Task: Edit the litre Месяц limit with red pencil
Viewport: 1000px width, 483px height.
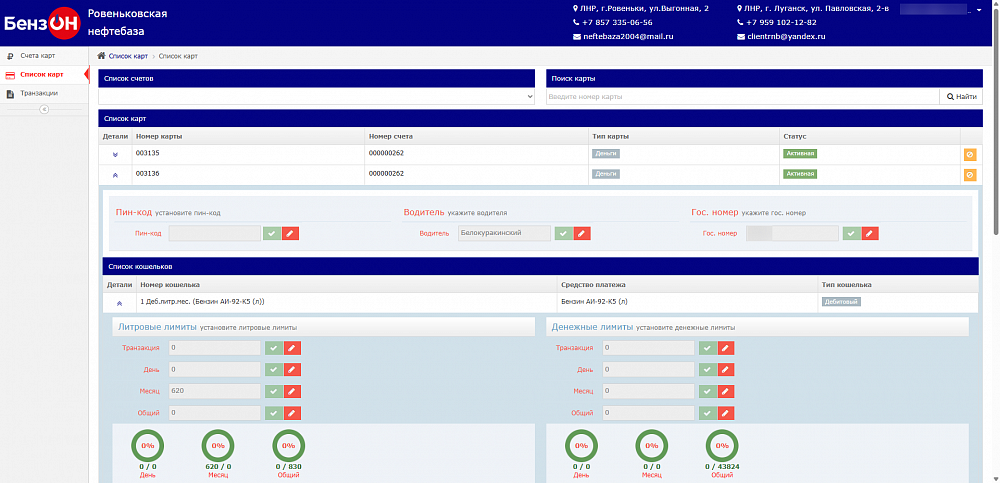Action: 292,391
